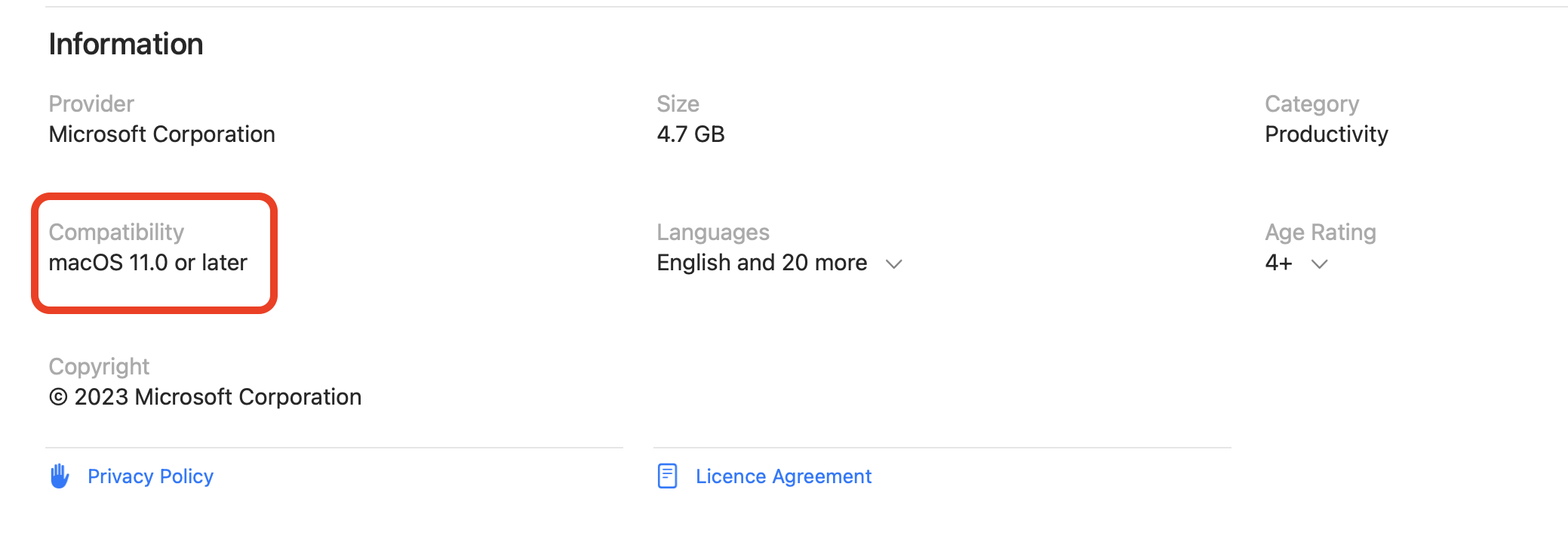This screenshot has height=533, width=1568.
Task: Click the 2023 Microsoft Corporation copyright text
Action: (x=205, y=397)
